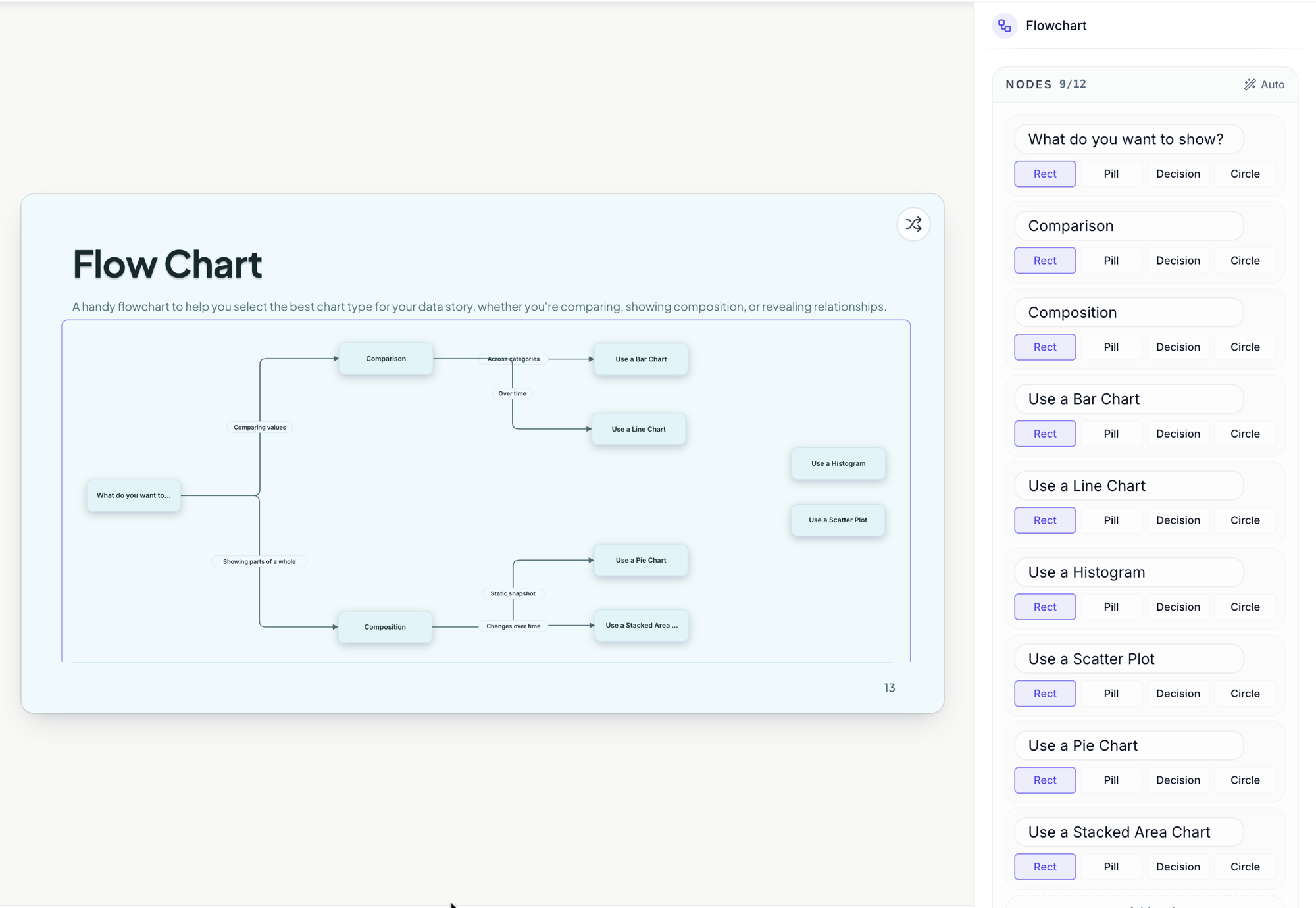Select 'Use a Line Chart' canvas node
1316x908 pixels.
[x=639, y=429]
